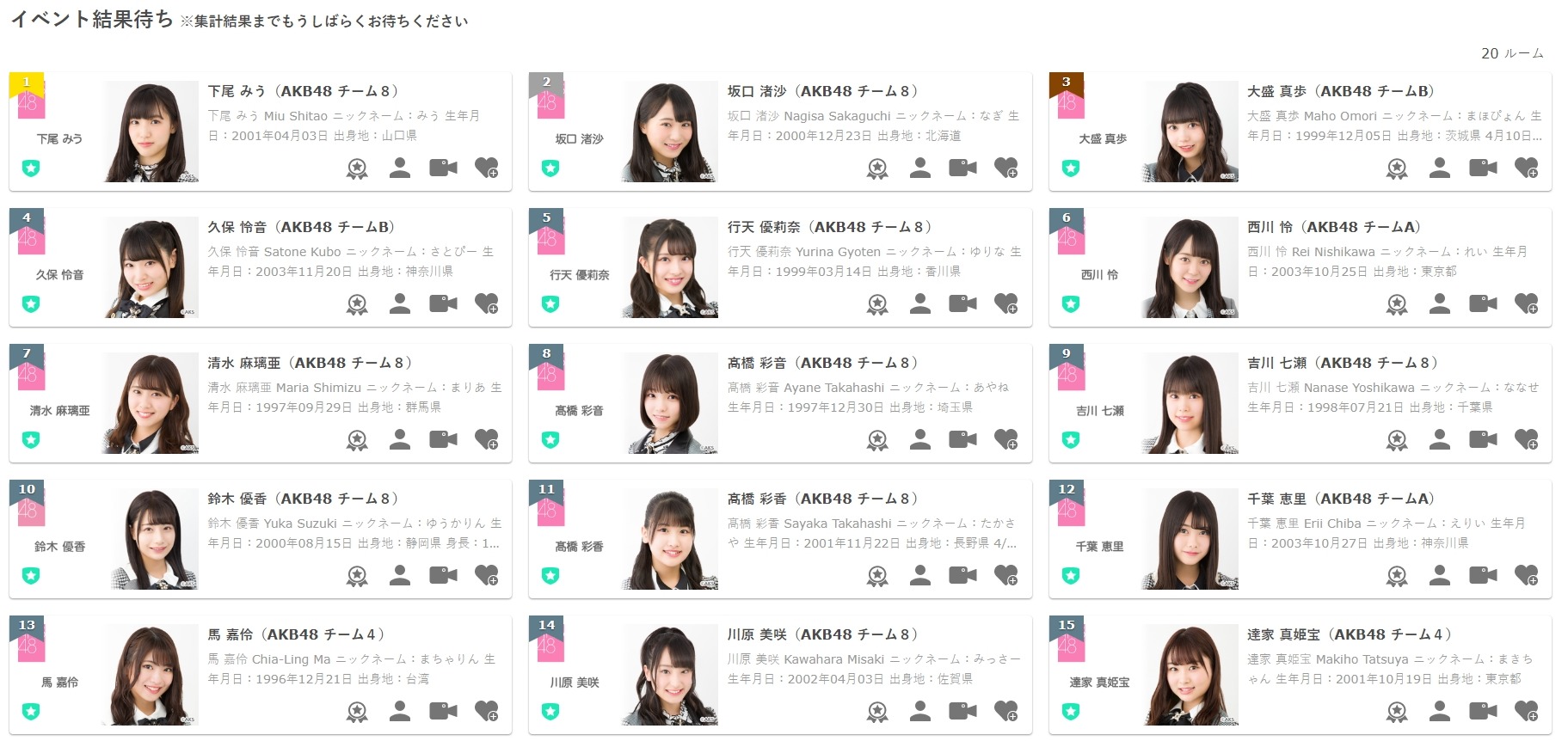Click the portrait thumbnail of 達家 真姫宝
The image size is (1568, 741).
(x=1190, y=676)
